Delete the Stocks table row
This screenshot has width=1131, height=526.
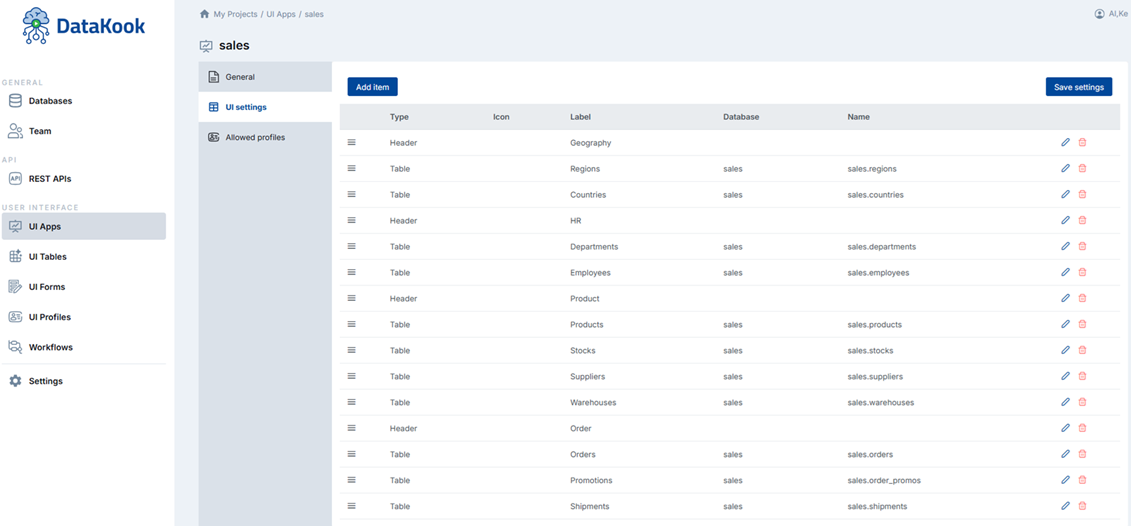1082,350
